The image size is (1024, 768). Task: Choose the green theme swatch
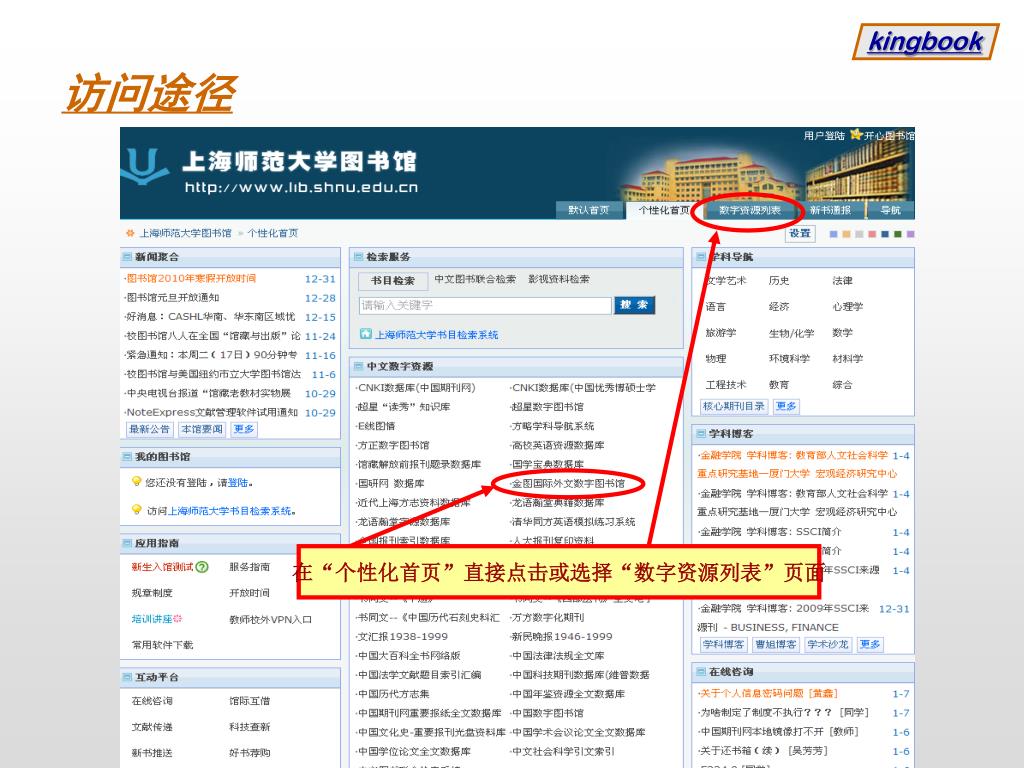898,234
